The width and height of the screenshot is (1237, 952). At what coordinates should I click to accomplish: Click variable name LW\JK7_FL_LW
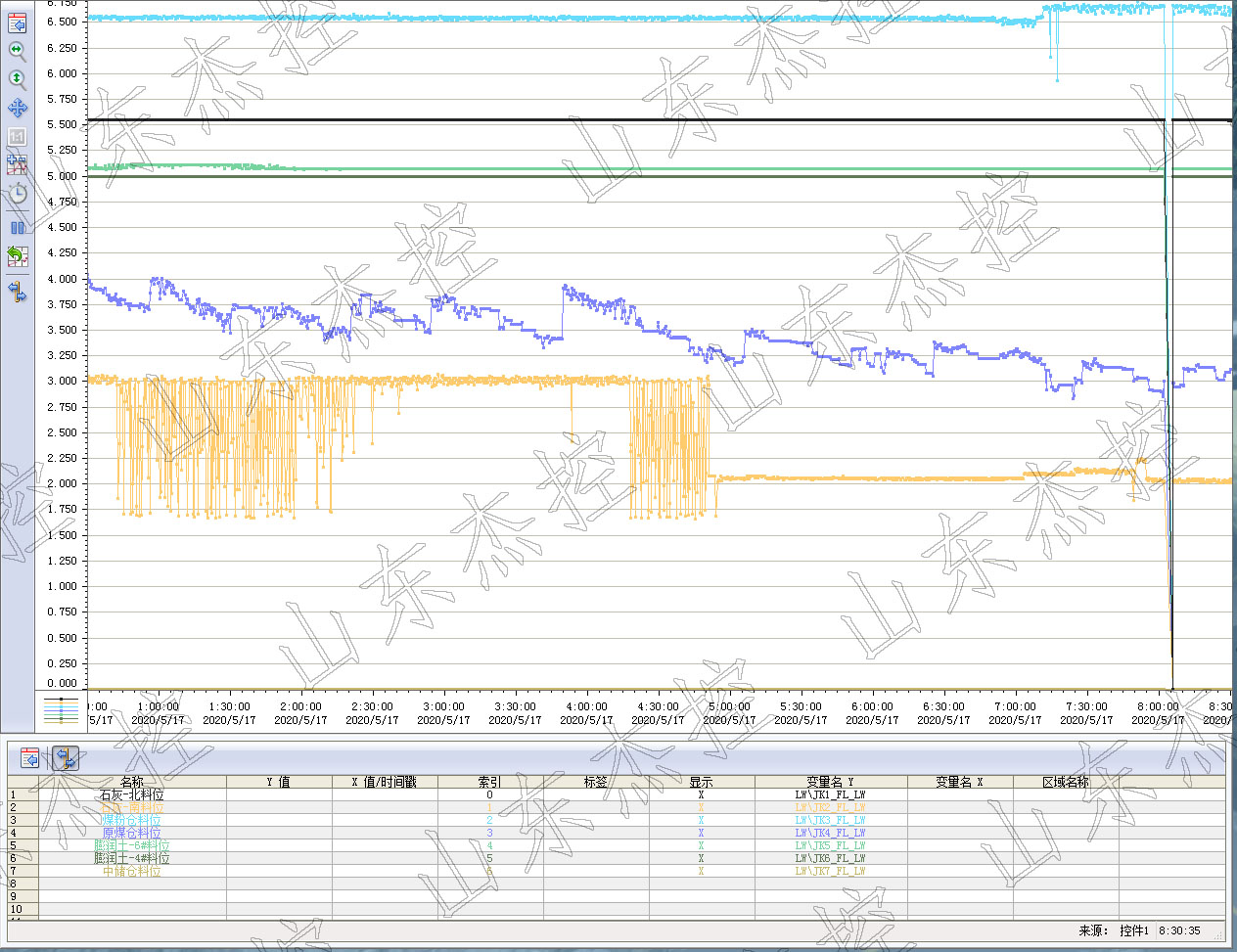831,871
